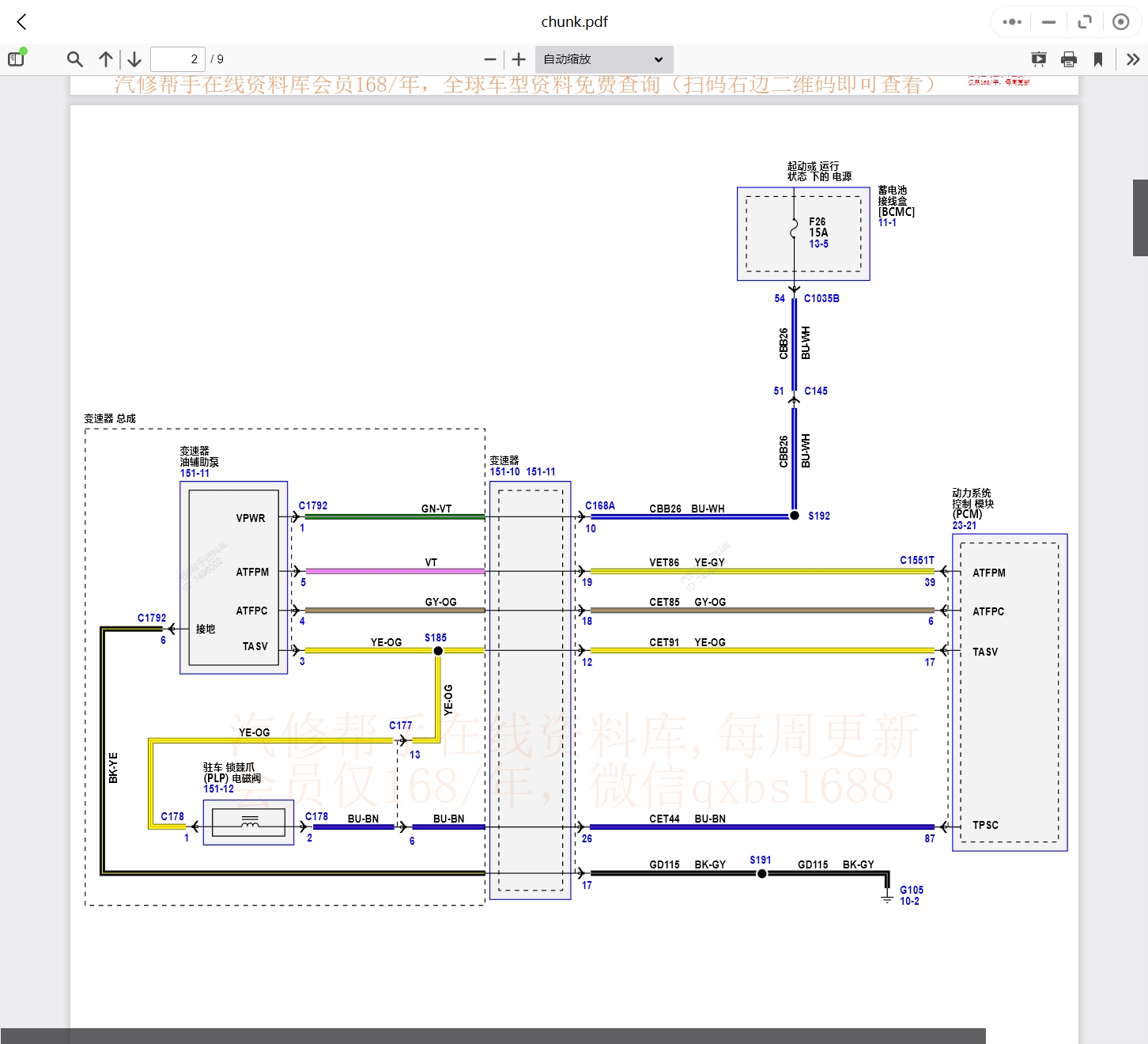Go to the next page with down arrow
Image resolution: width=1148 pixels, height=1044 pixels.
(134, 59)
